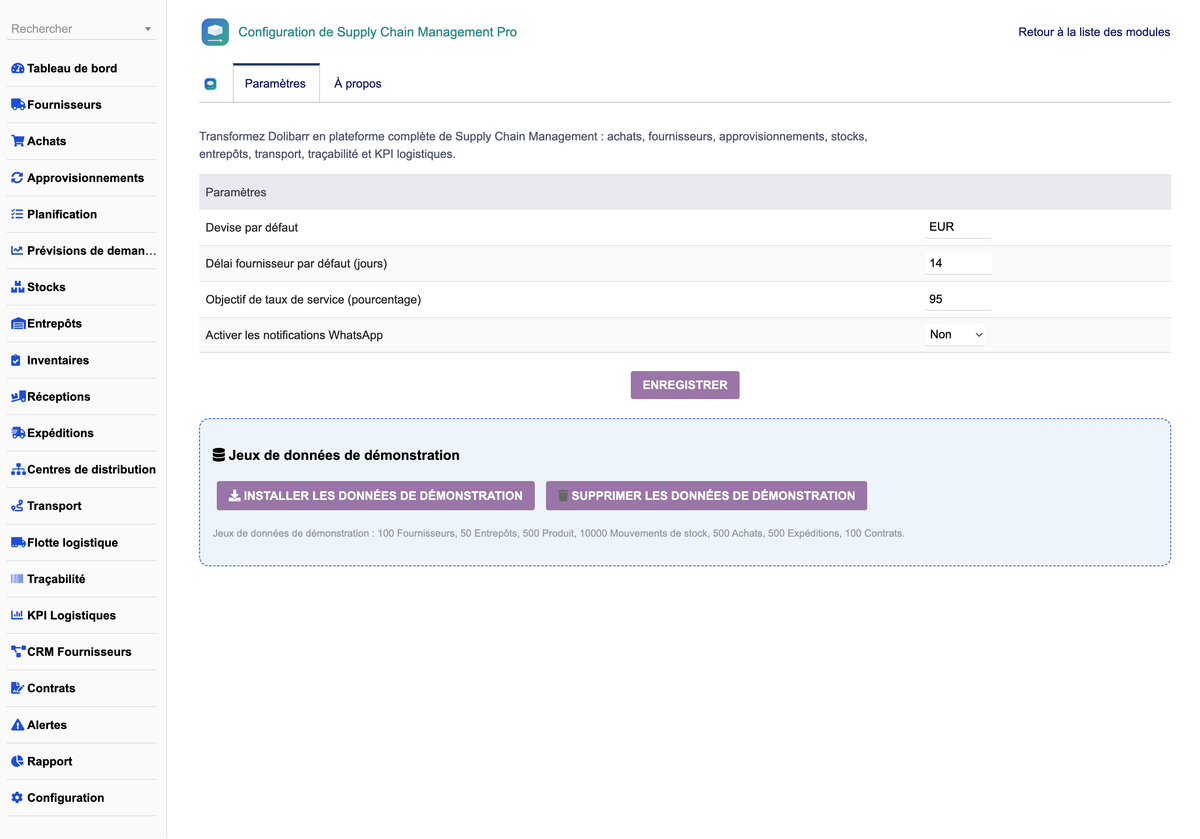Click the Flotte logistique truck icon

[x=17, y=543]
